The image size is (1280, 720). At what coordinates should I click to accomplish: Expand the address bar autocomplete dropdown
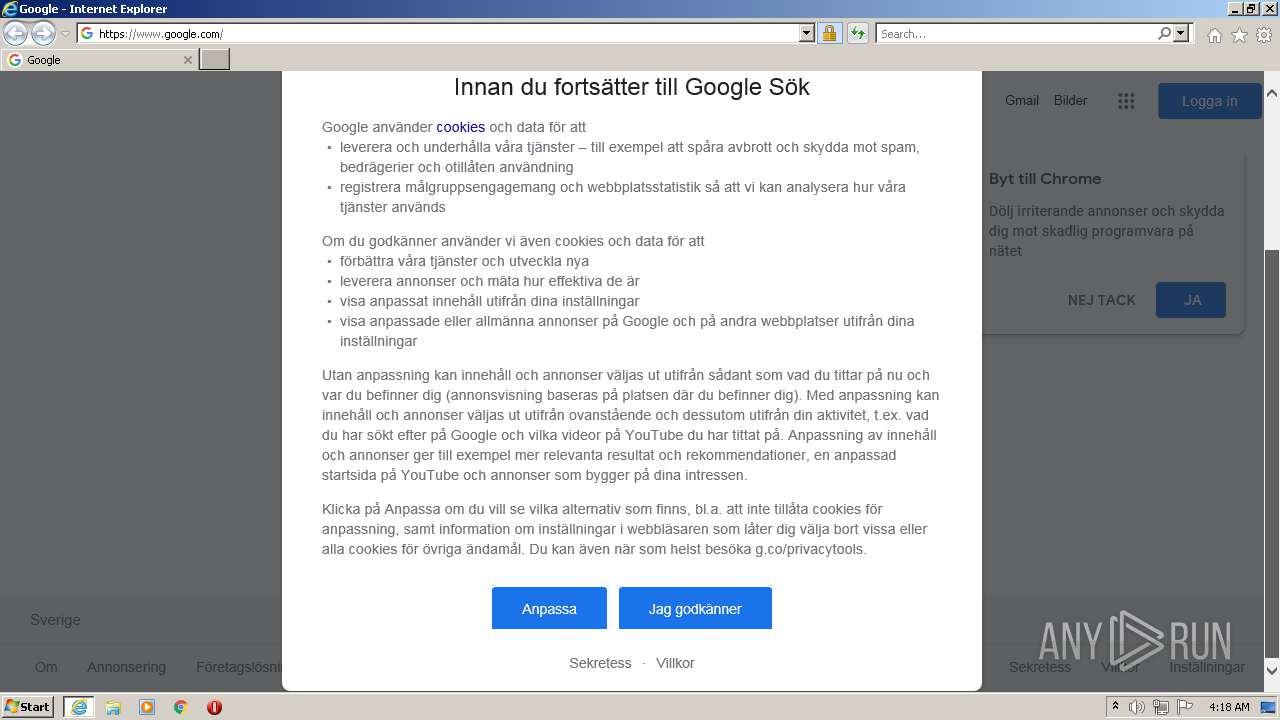807,34
